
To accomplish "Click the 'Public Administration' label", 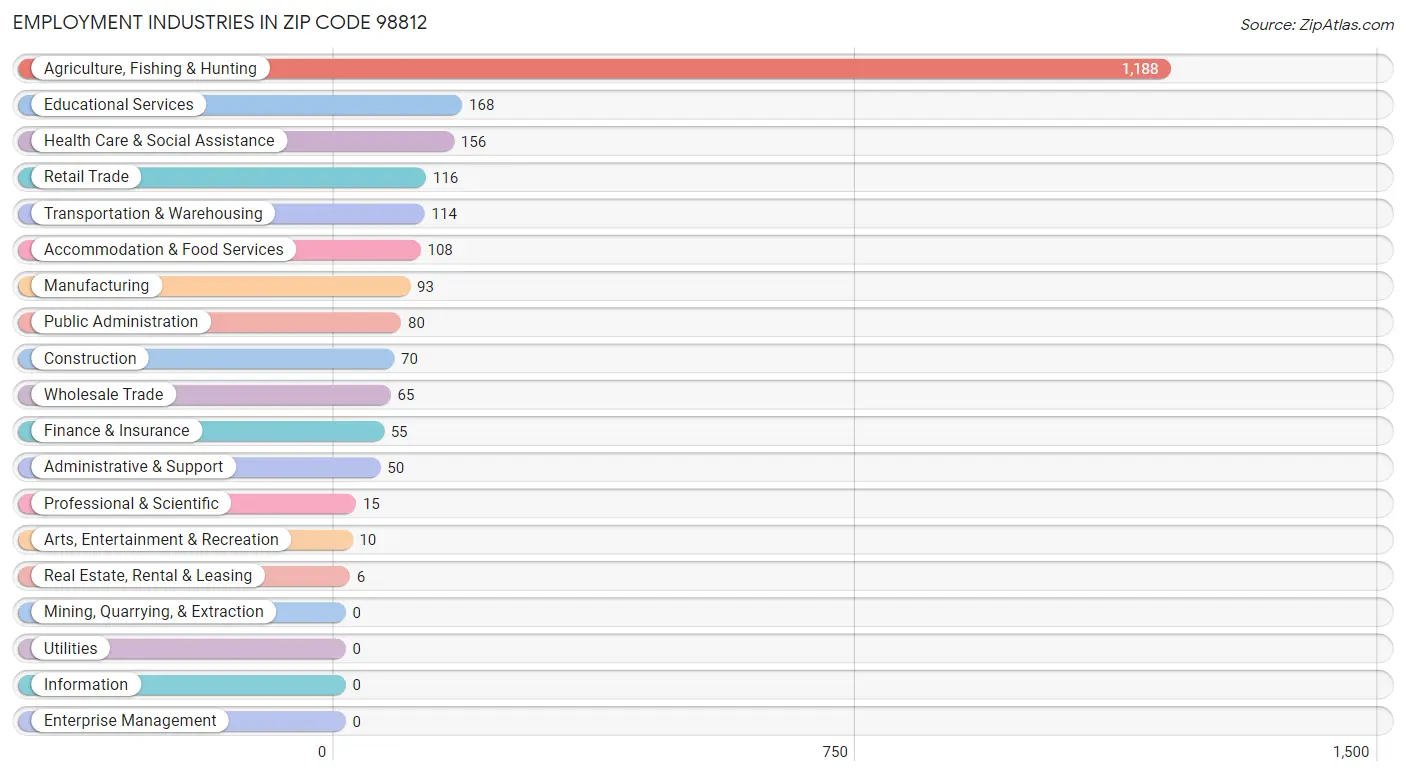I will coord(121,322).
